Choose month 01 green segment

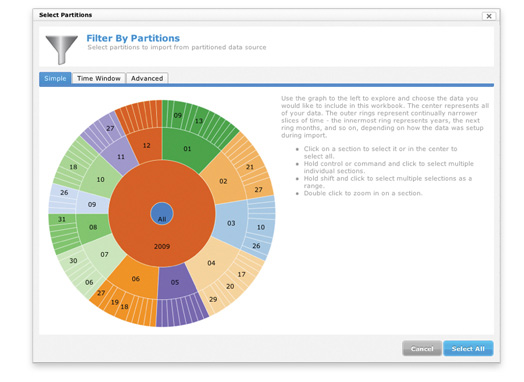(187, 148)
